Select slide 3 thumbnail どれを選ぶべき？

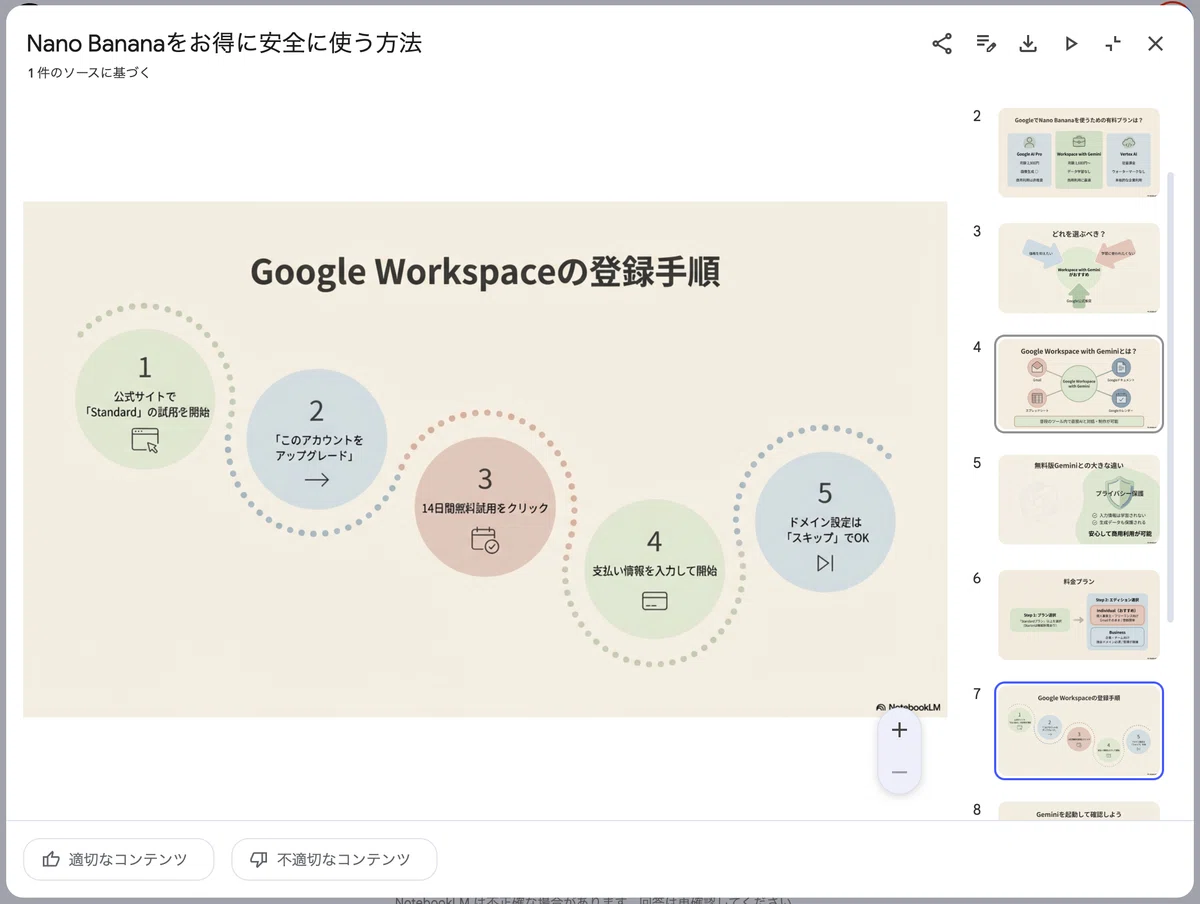pos(1079,268)
